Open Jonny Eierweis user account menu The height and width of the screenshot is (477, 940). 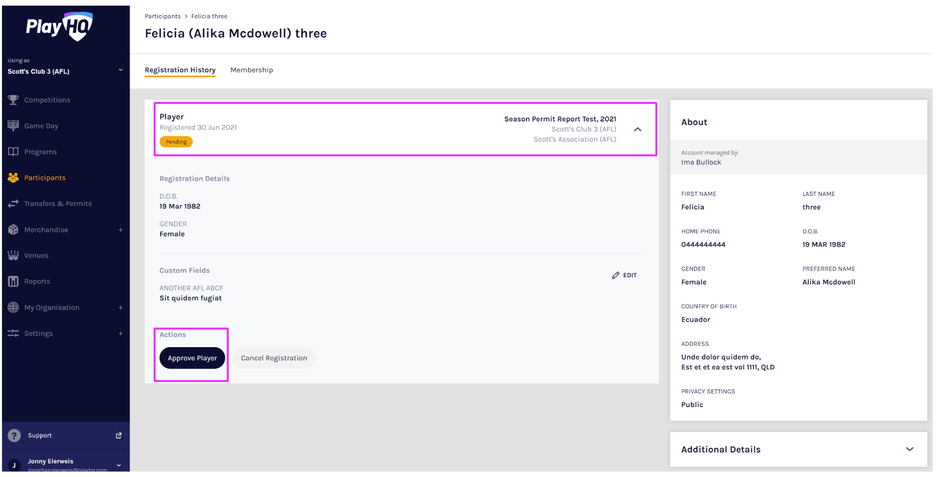coord(118,465)
